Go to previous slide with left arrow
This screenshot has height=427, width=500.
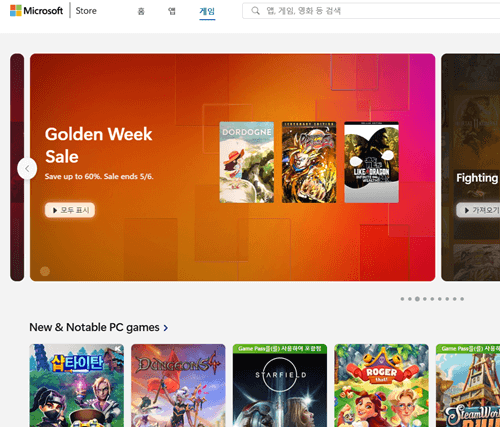27,169
